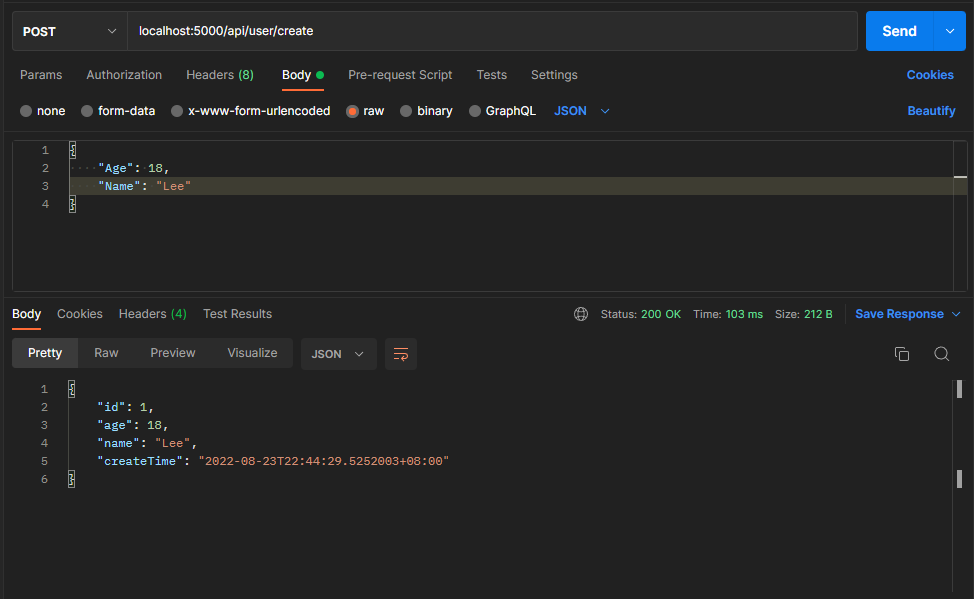Switch to the Pre-request Script tab
Image resolution: width=974 pixels, height=599 pixels.
400,75
